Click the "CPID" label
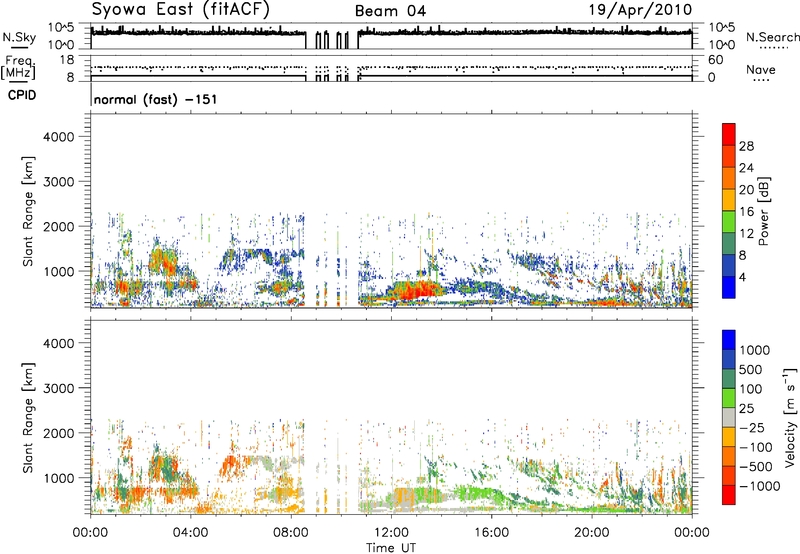Image resolution: width=800 pixels, height=554 pixels. click(22, 95)
